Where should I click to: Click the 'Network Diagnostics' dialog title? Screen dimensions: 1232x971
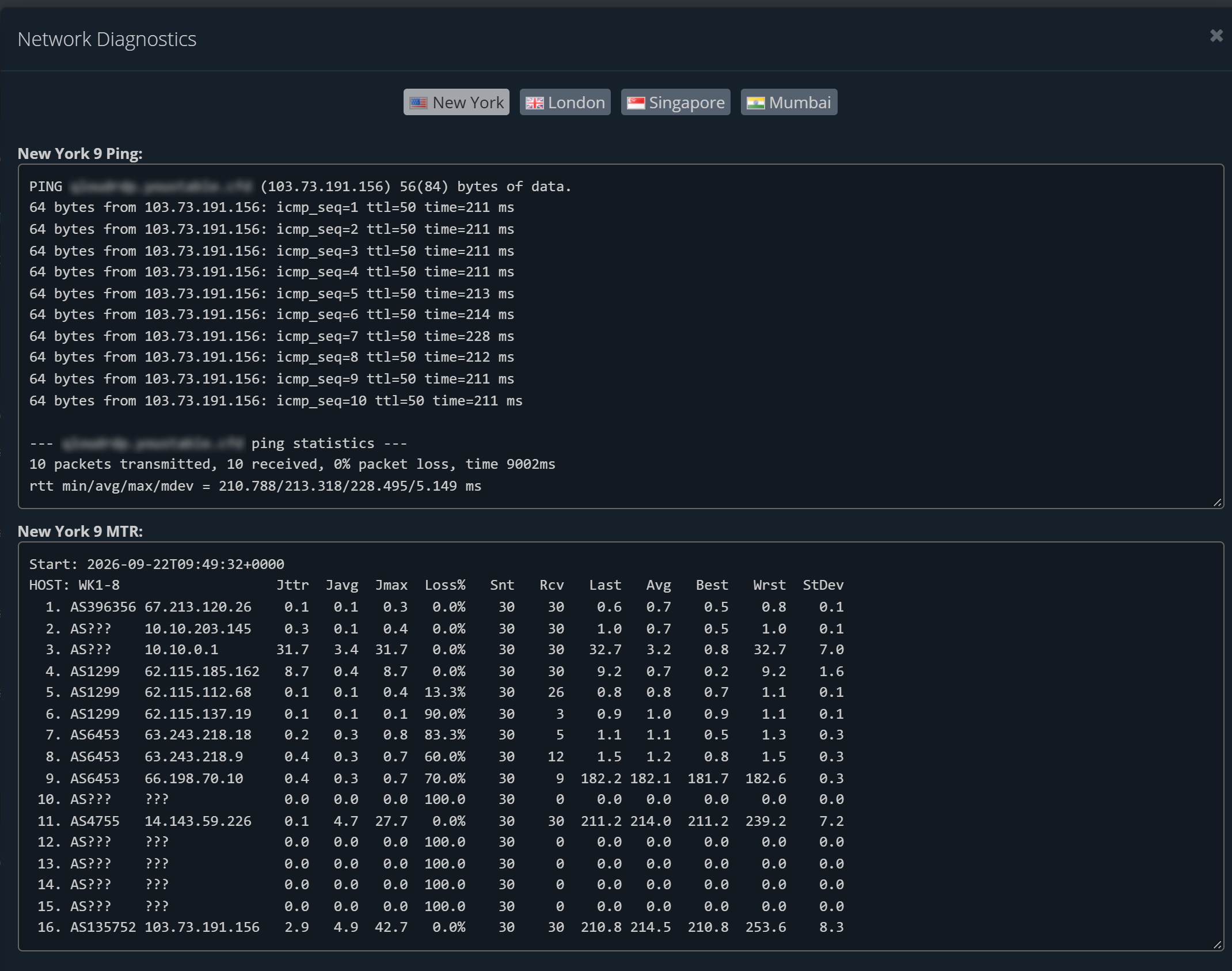(x=107, y=39)
